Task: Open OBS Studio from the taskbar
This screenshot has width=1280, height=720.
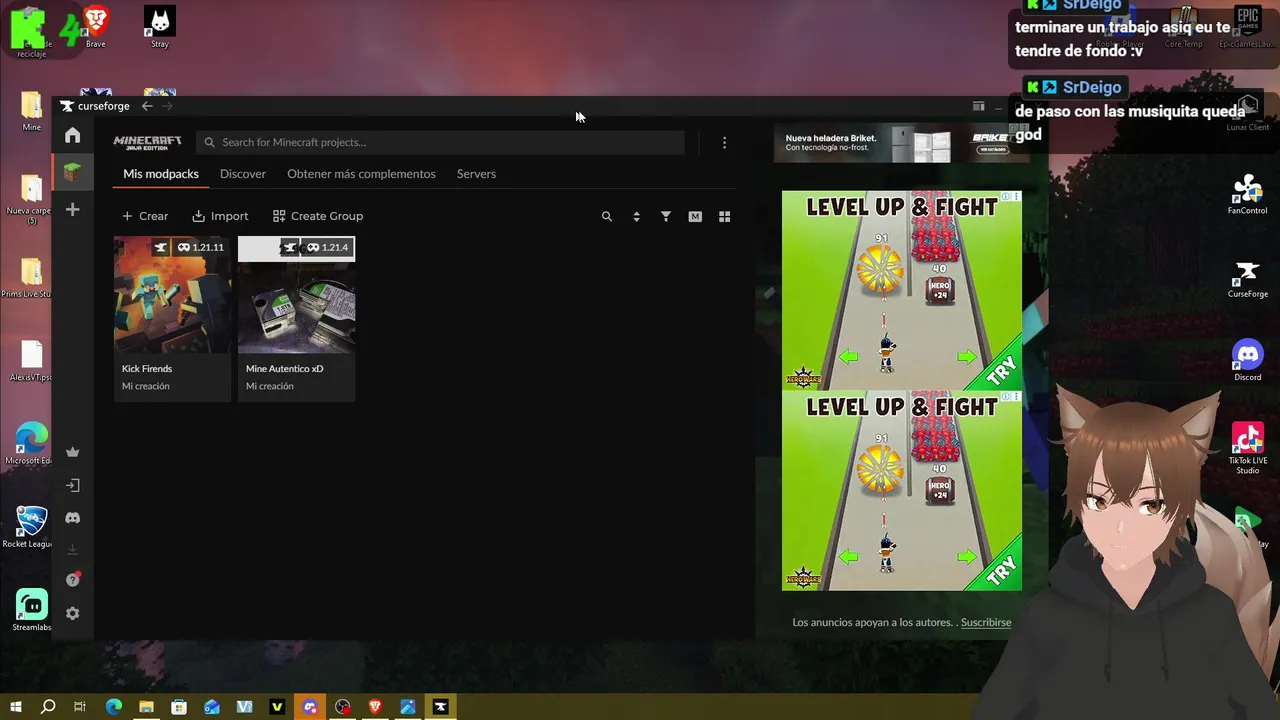Action: pyautogui.click(x=343, y=707)
